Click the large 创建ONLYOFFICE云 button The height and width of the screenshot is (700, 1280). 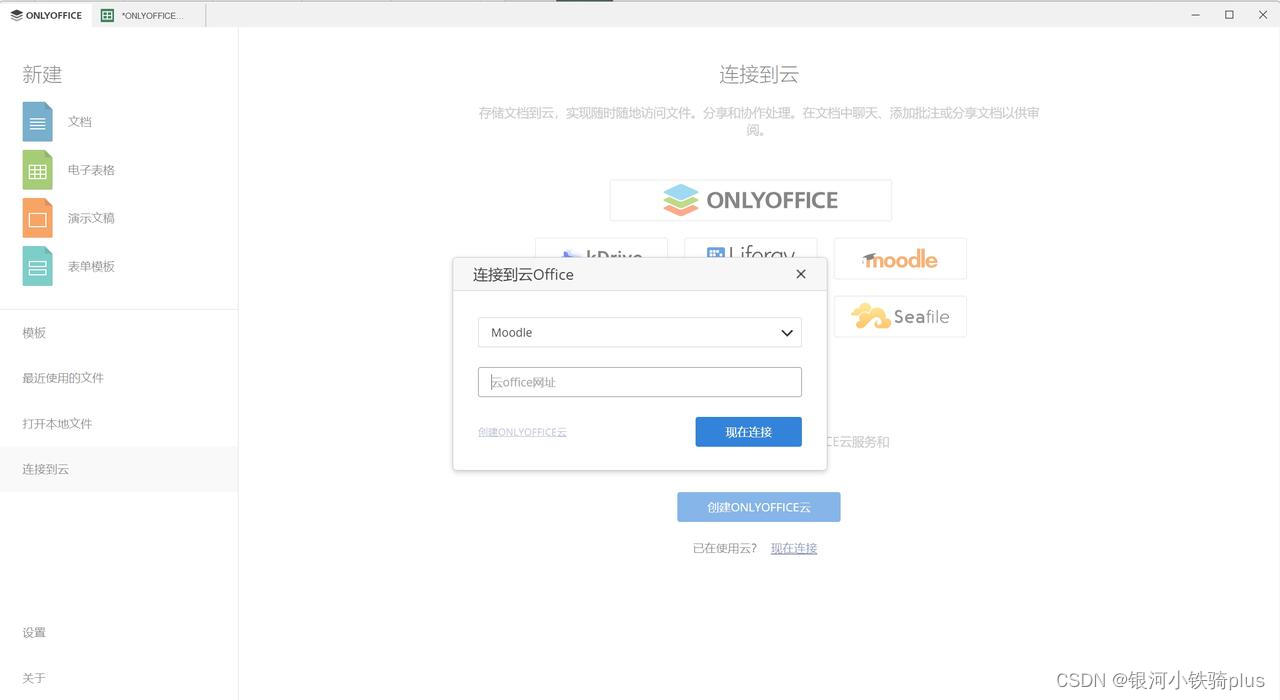(x=759, y=507)
